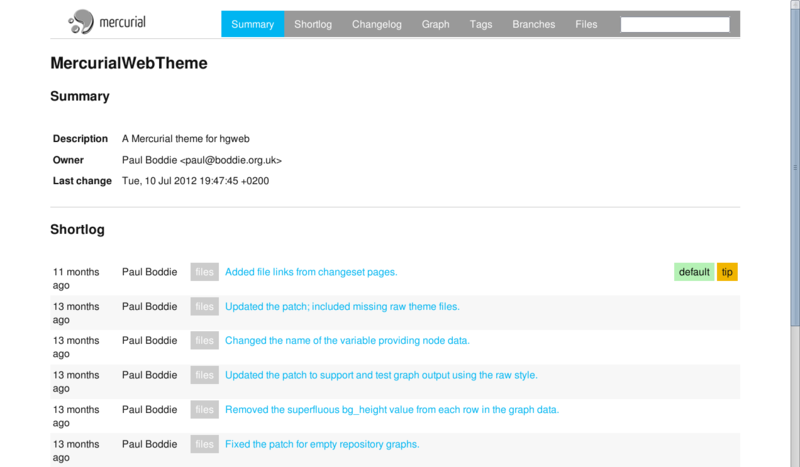Click files button for 'Fixed the patch' row
Screen dimensions: 800x467
(205, 444)
